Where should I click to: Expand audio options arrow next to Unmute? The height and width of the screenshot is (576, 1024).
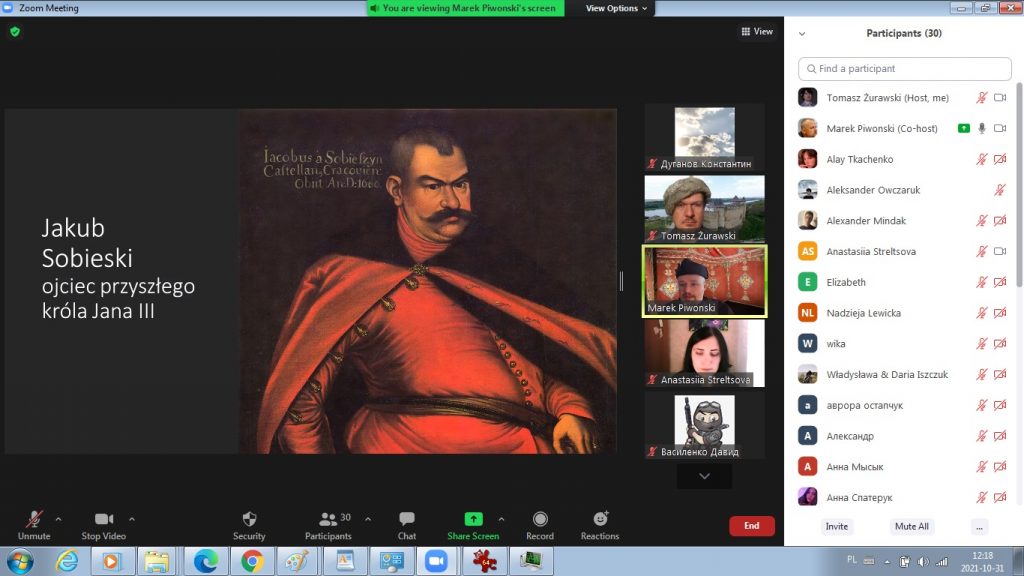pyautogui.click(x=58, y=519)
